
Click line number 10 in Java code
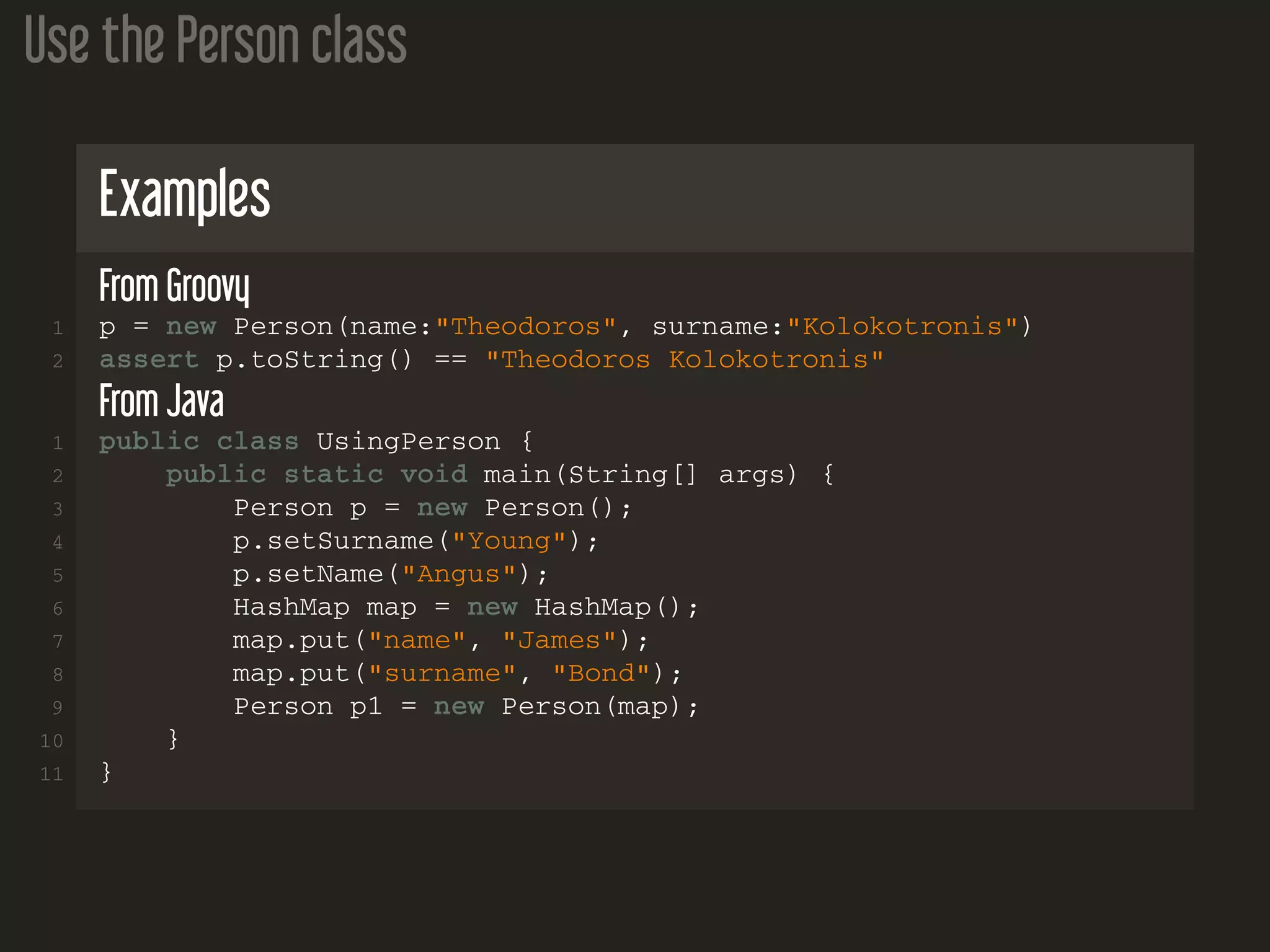pos(51,741)
